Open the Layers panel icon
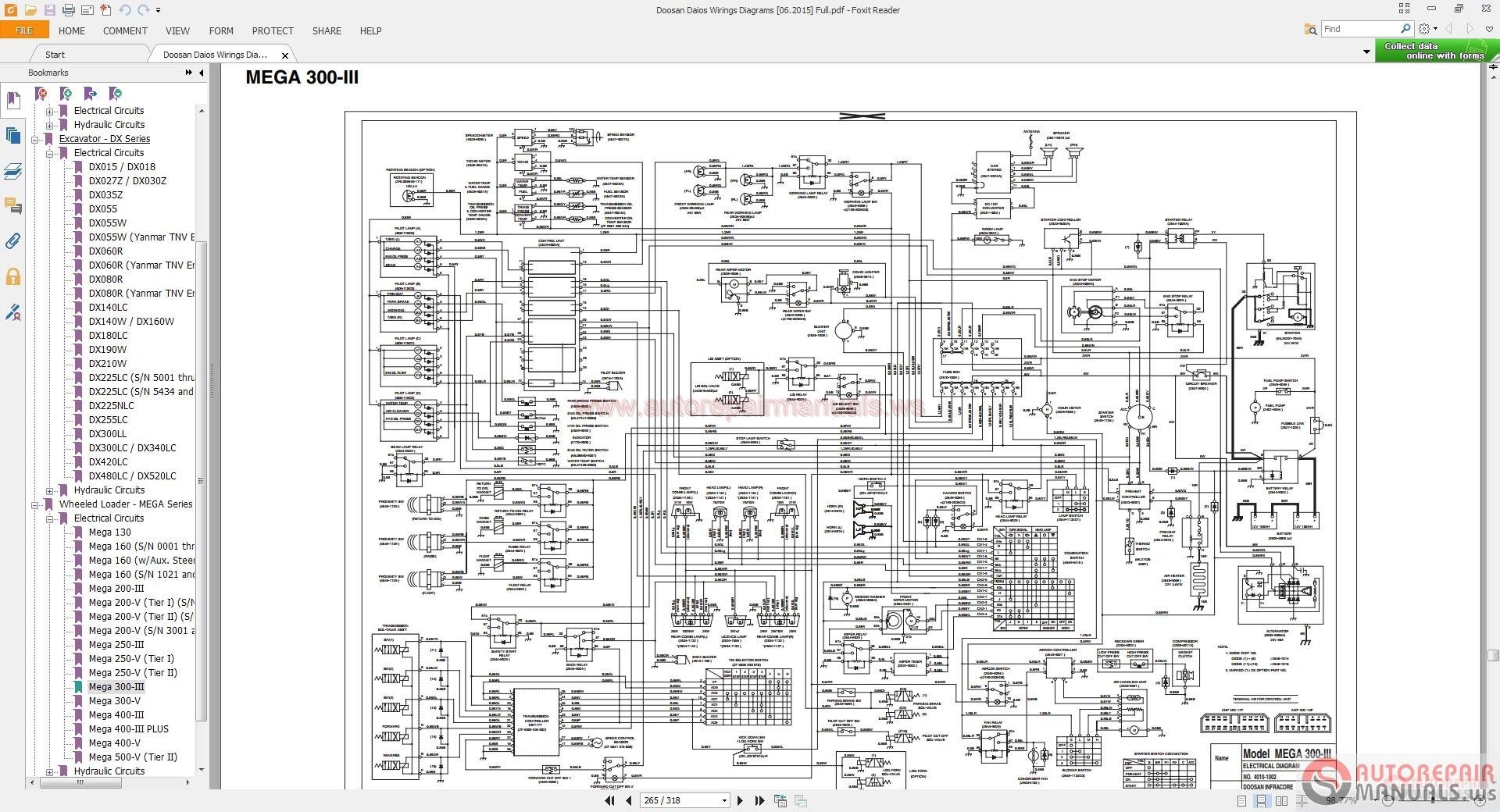 (x=13, y=170)
